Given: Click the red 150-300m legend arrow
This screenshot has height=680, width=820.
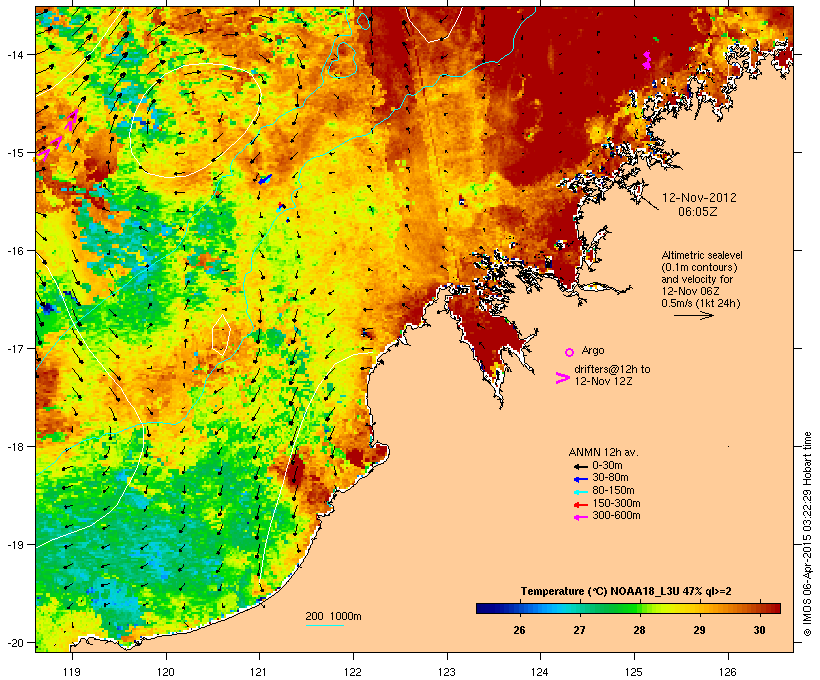Looking at the screenshot, I should [x=580, y=504].
